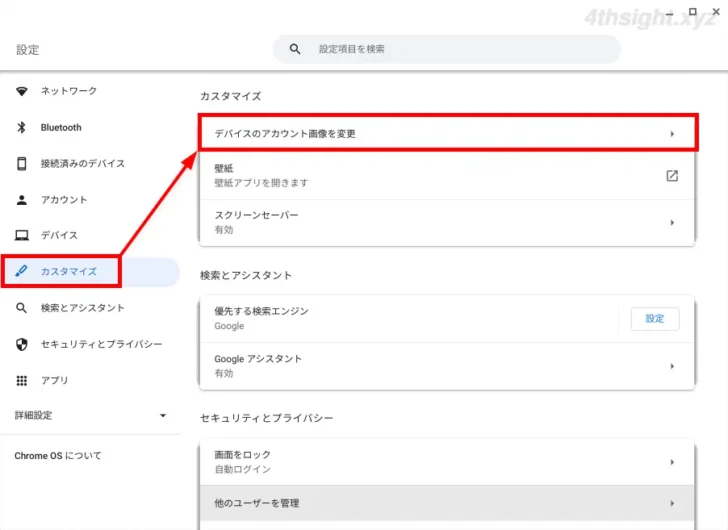Open デバイスのアカウント画像を変更 row arrow
Viewport: 728px width, 530px height.
click(x=672, y=134)
